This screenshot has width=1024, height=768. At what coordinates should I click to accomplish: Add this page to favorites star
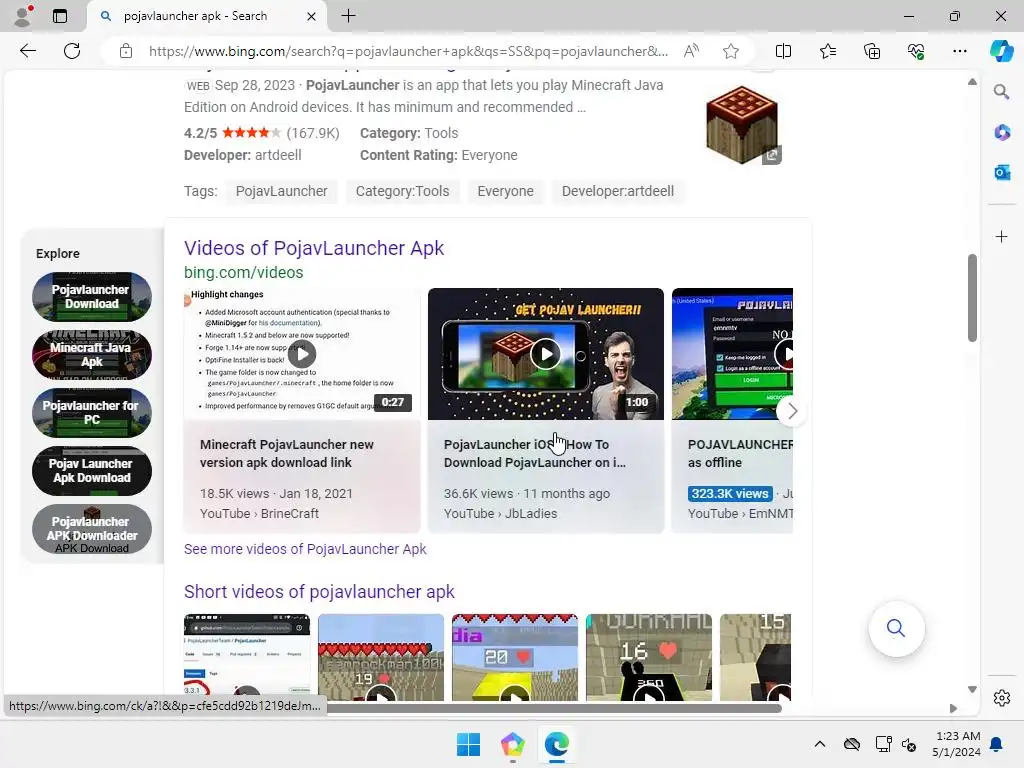(731, 51)
